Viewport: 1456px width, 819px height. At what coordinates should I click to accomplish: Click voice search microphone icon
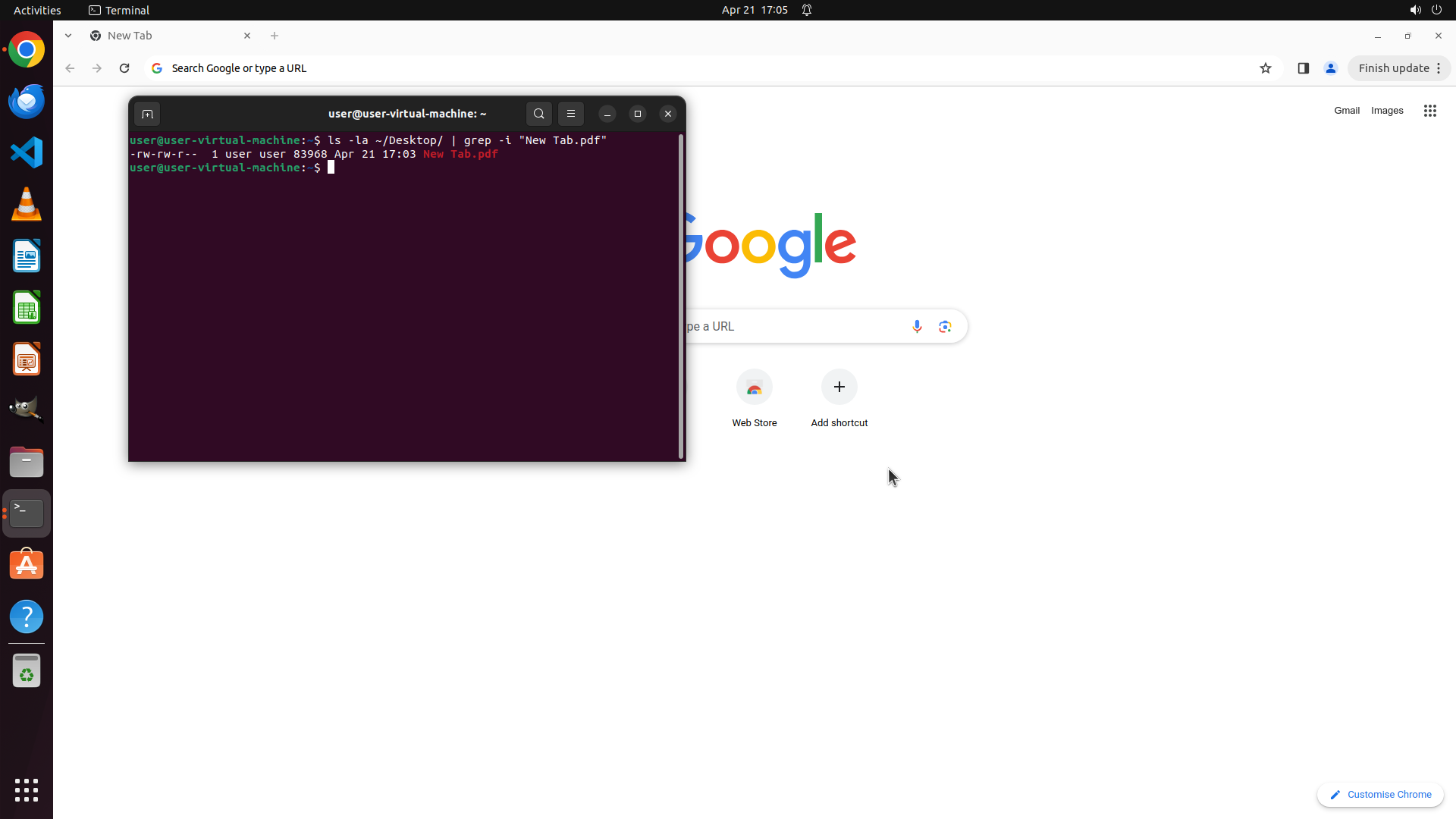click(917, 326)
